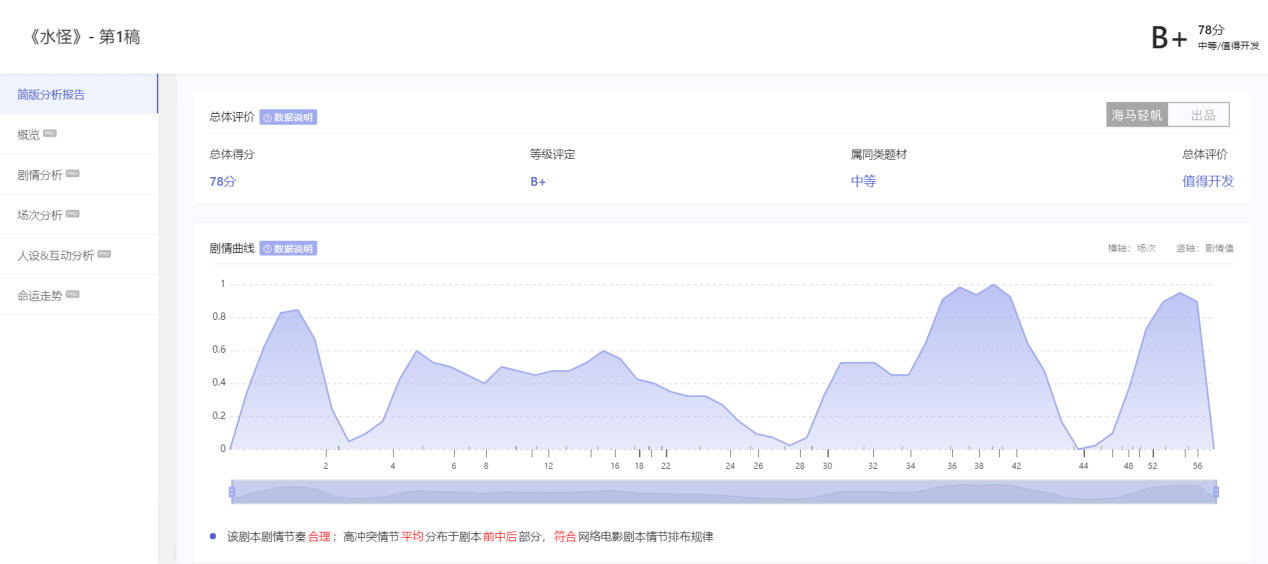Click the large B+ grade in the header
This screenshot has height=564, width=1268.
(1169, 38)
